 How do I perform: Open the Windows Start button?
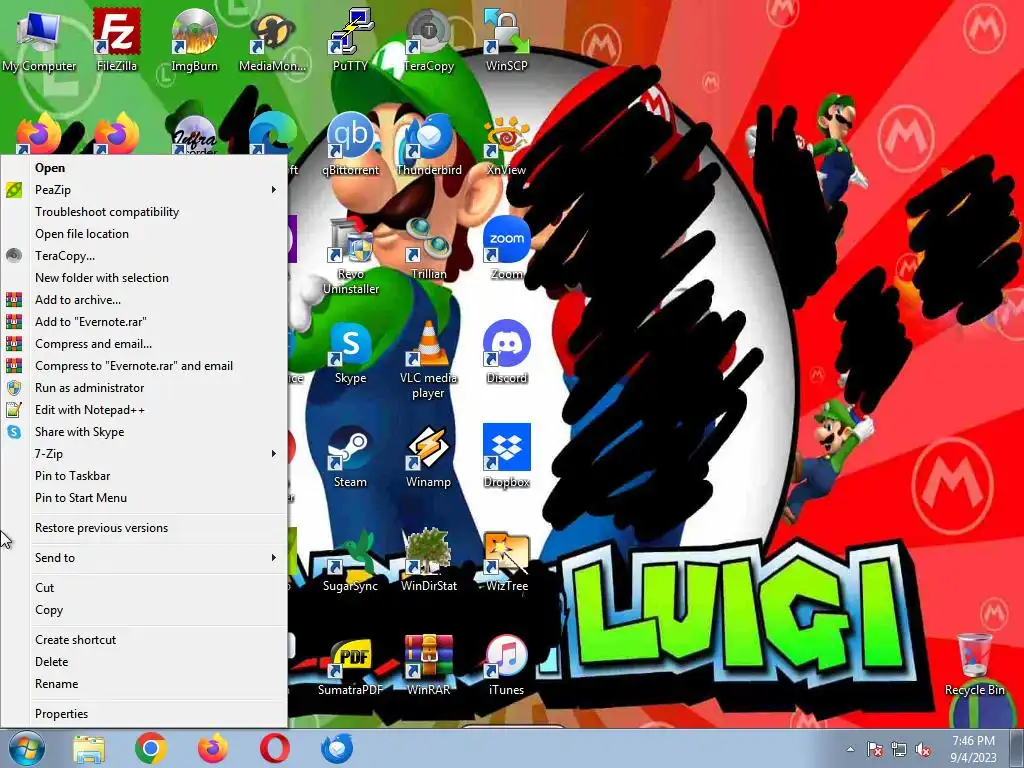(x=26, y=748)
